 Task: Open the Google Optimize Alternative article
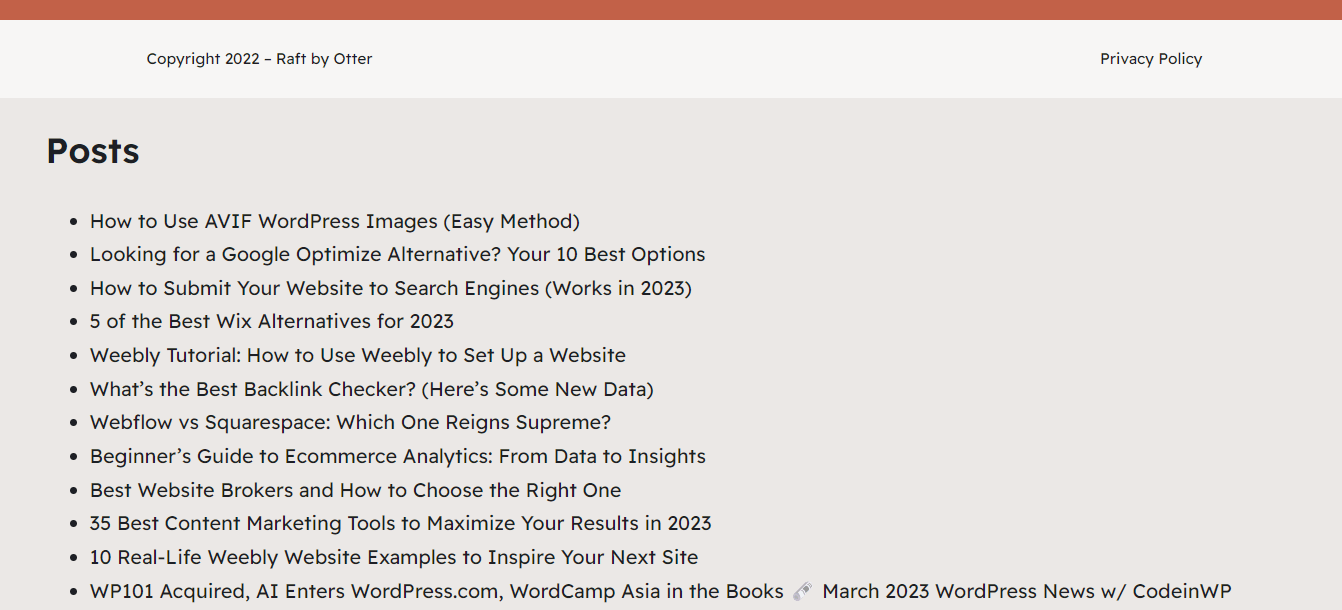tap(397, 254)
